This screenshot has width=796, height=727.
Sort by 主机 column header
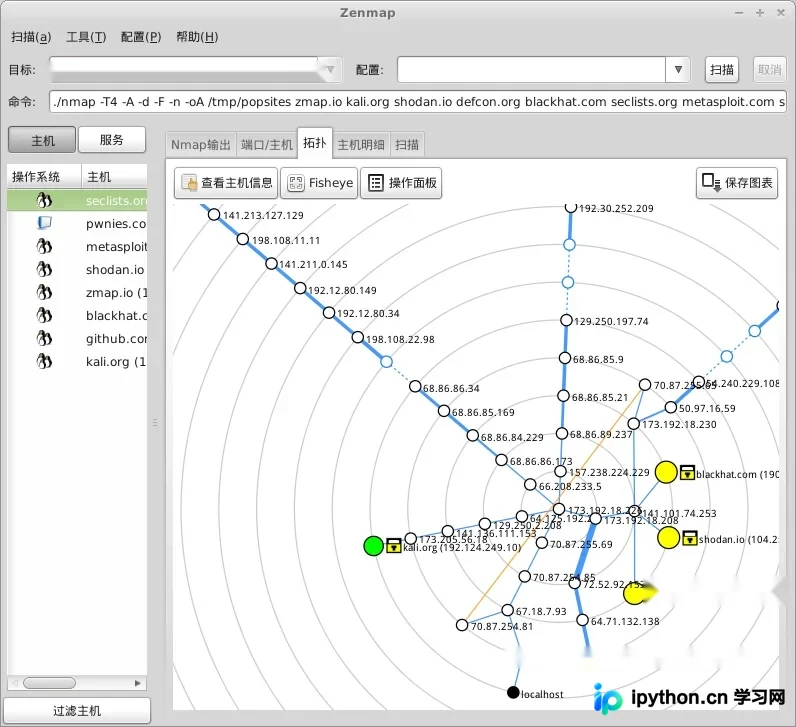click(x=114, y=177)
